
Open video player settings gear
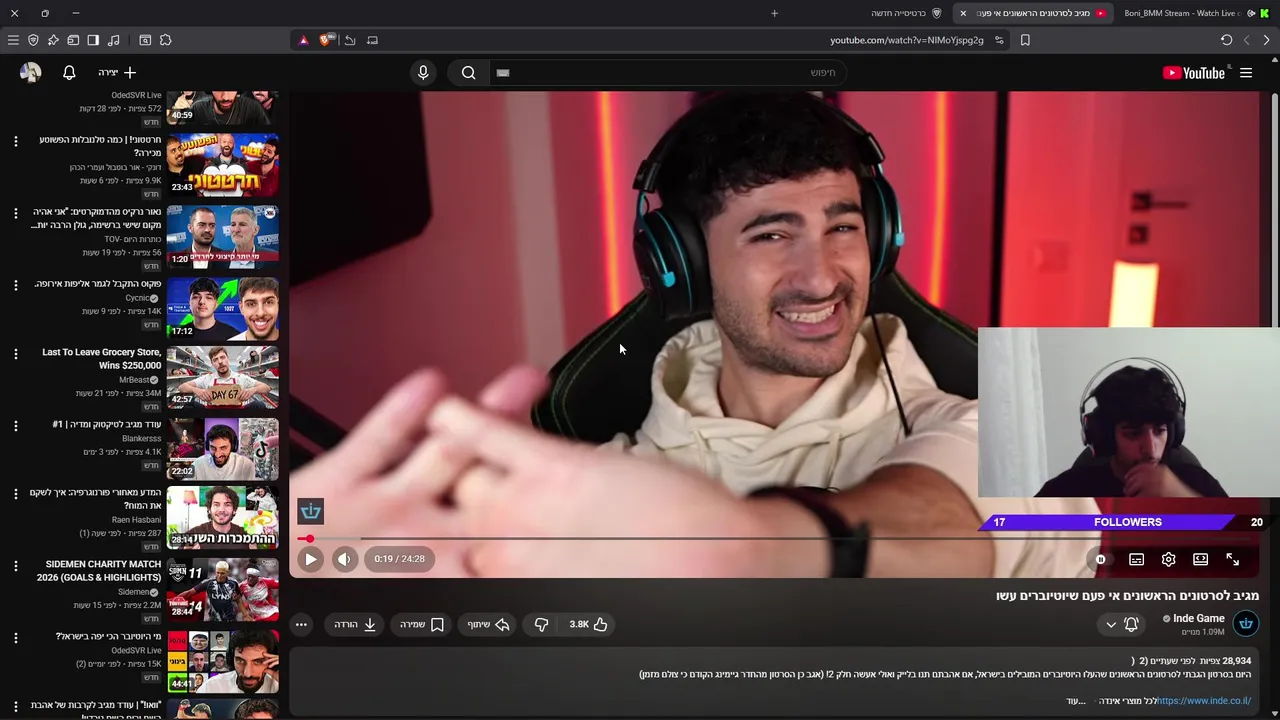pos(1168,560)
